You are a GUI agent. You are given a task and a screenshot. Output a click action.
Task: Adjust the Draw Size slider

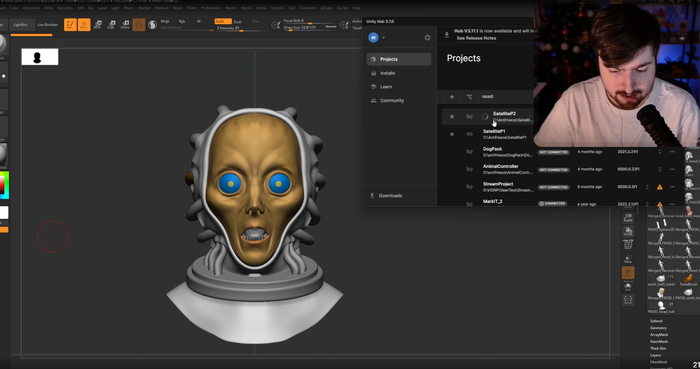[311, 28]
